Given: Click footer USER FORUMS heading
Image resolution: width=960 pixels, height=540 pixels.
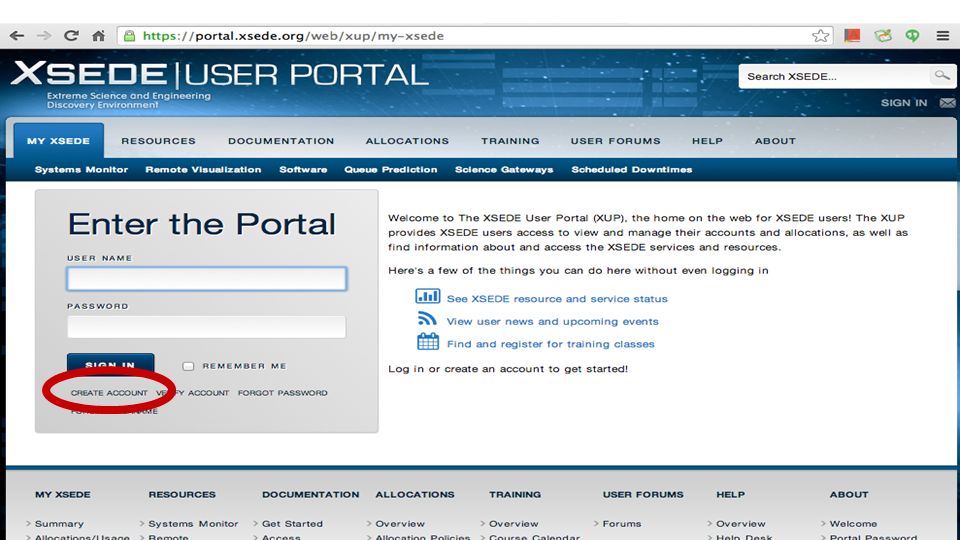Looking at the screenshot, I should click(x=643, y=494).
